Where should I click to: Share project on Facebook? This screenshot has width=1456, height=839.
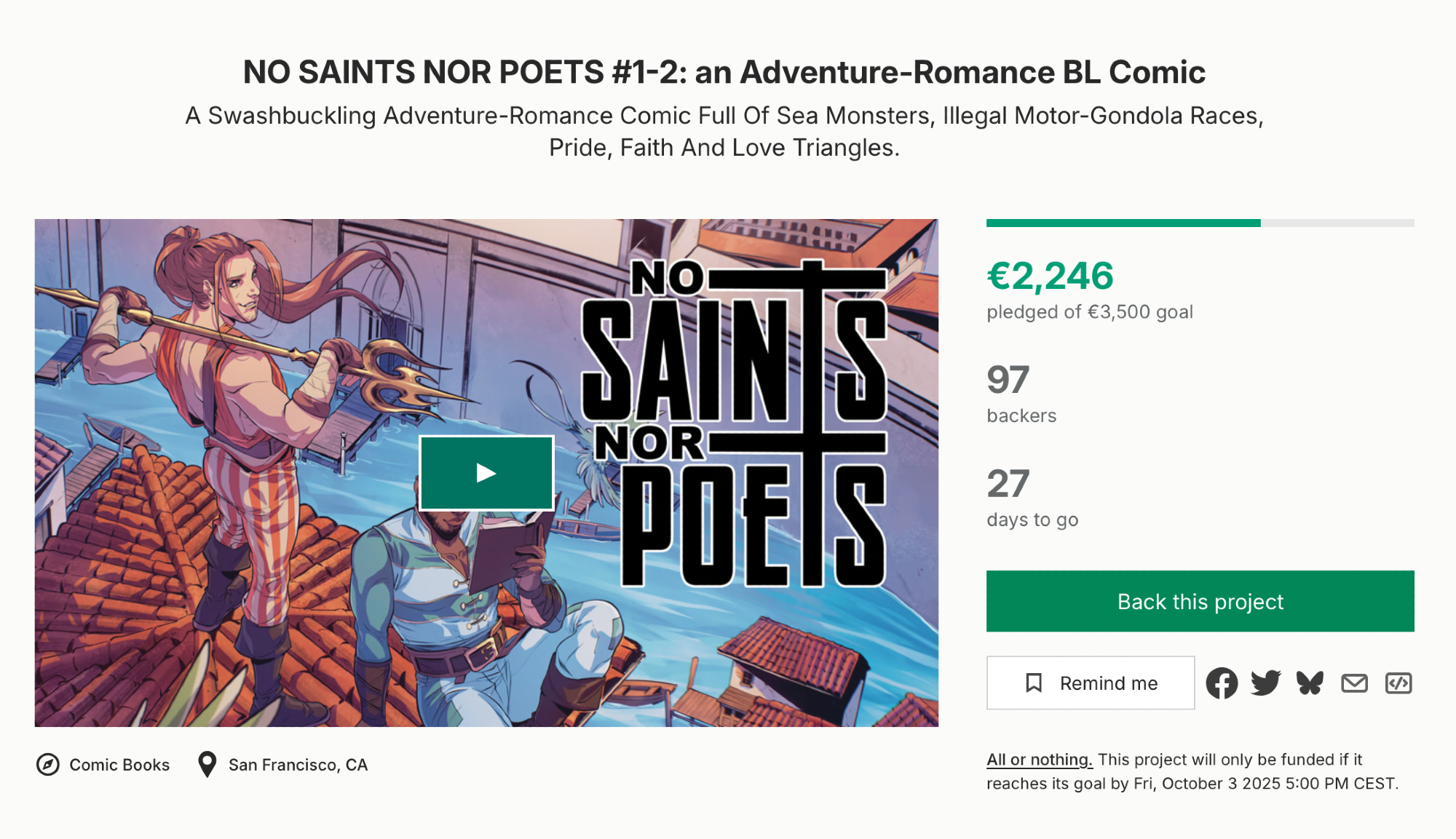1222,683
